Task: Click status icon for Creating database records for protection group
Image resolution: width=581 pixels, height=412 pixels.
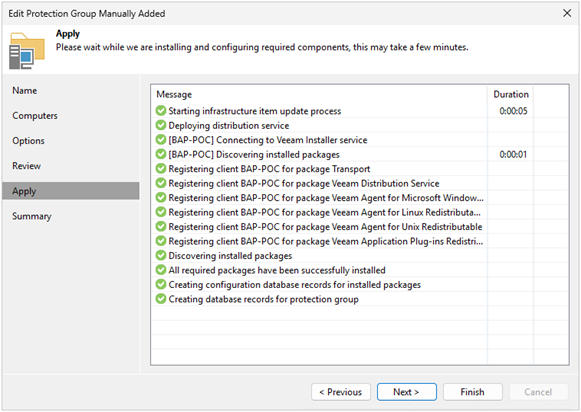Action: click(x=161, y=298)
